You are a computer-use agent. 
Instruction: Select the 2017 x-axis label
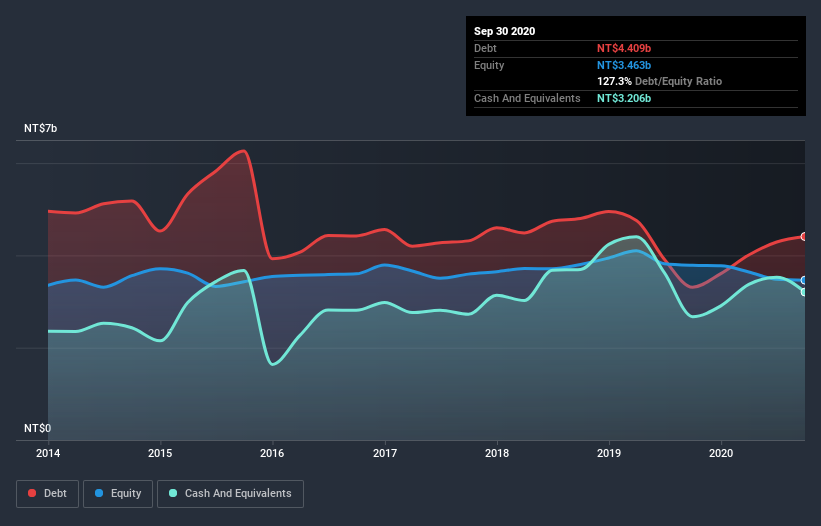(x=385, y=453)
